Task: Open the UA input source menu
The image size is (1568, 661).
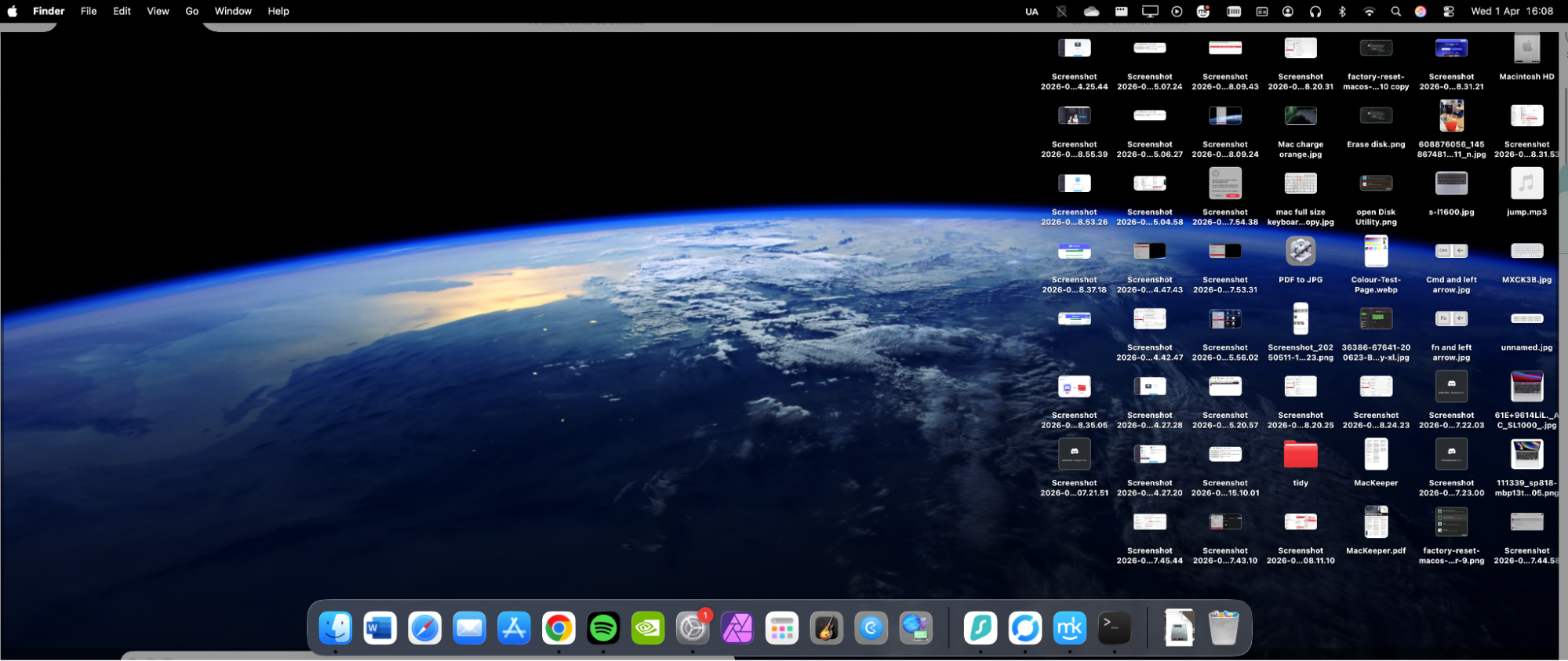Action: (x=1032, y=11)
